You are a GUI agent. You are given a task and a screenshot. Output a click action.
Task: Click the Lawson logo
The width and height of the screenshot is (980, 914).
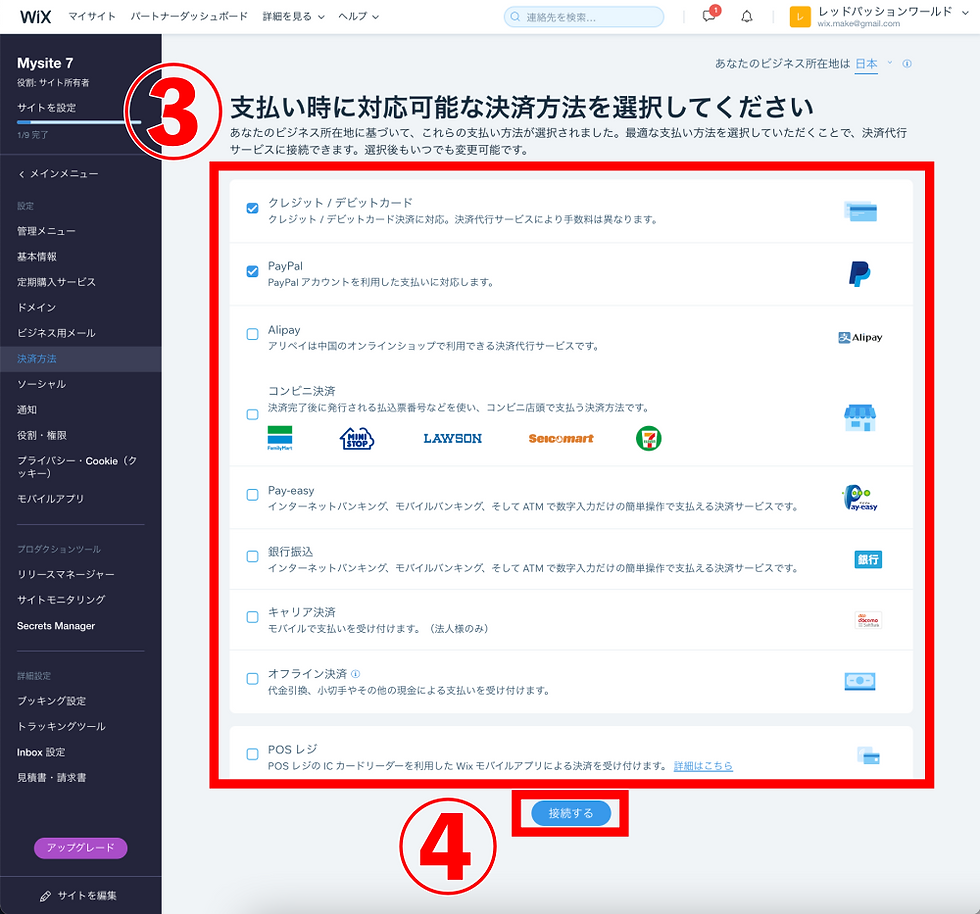coord(452,438)
